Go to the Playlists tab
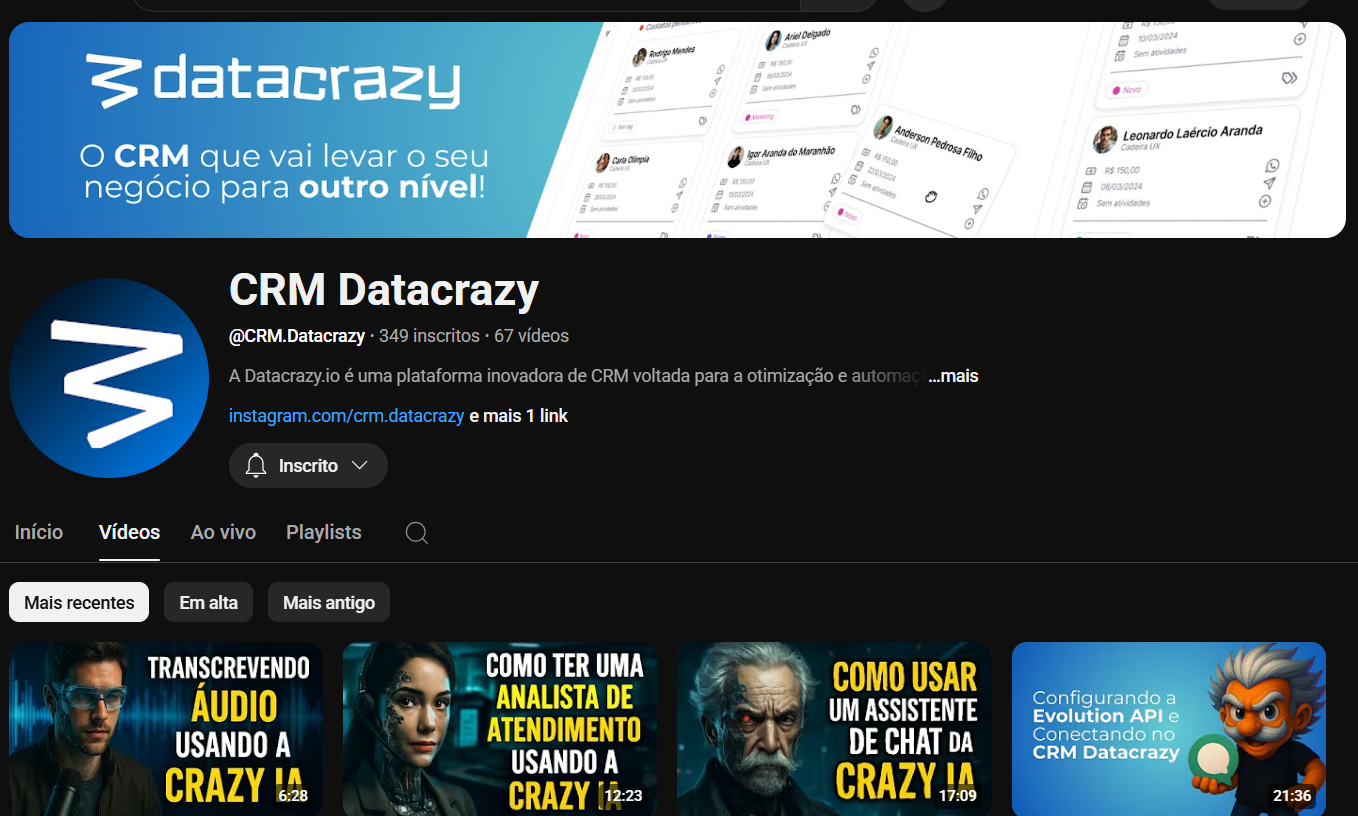This screenshot has height=816, width=1358. coord(324,533)
